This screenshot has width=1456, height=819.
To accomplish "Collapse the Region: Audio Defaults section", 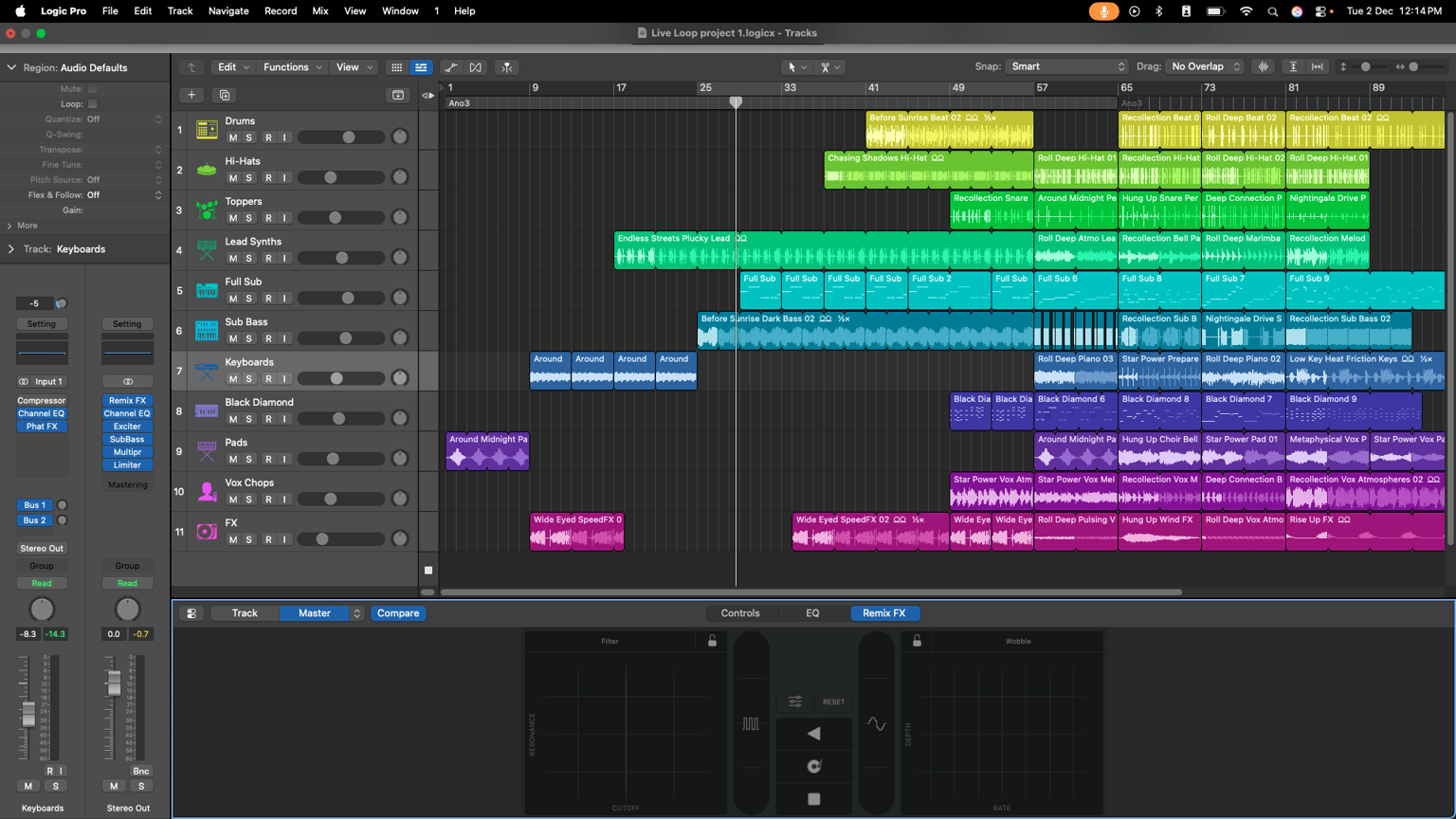I will [11, 68].
